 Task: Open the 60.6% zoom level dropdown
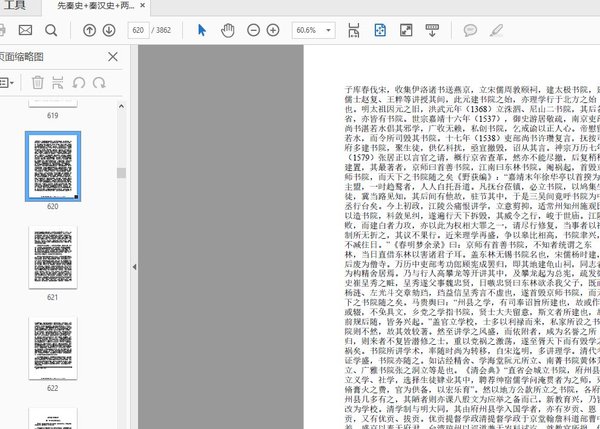point(314,31)
